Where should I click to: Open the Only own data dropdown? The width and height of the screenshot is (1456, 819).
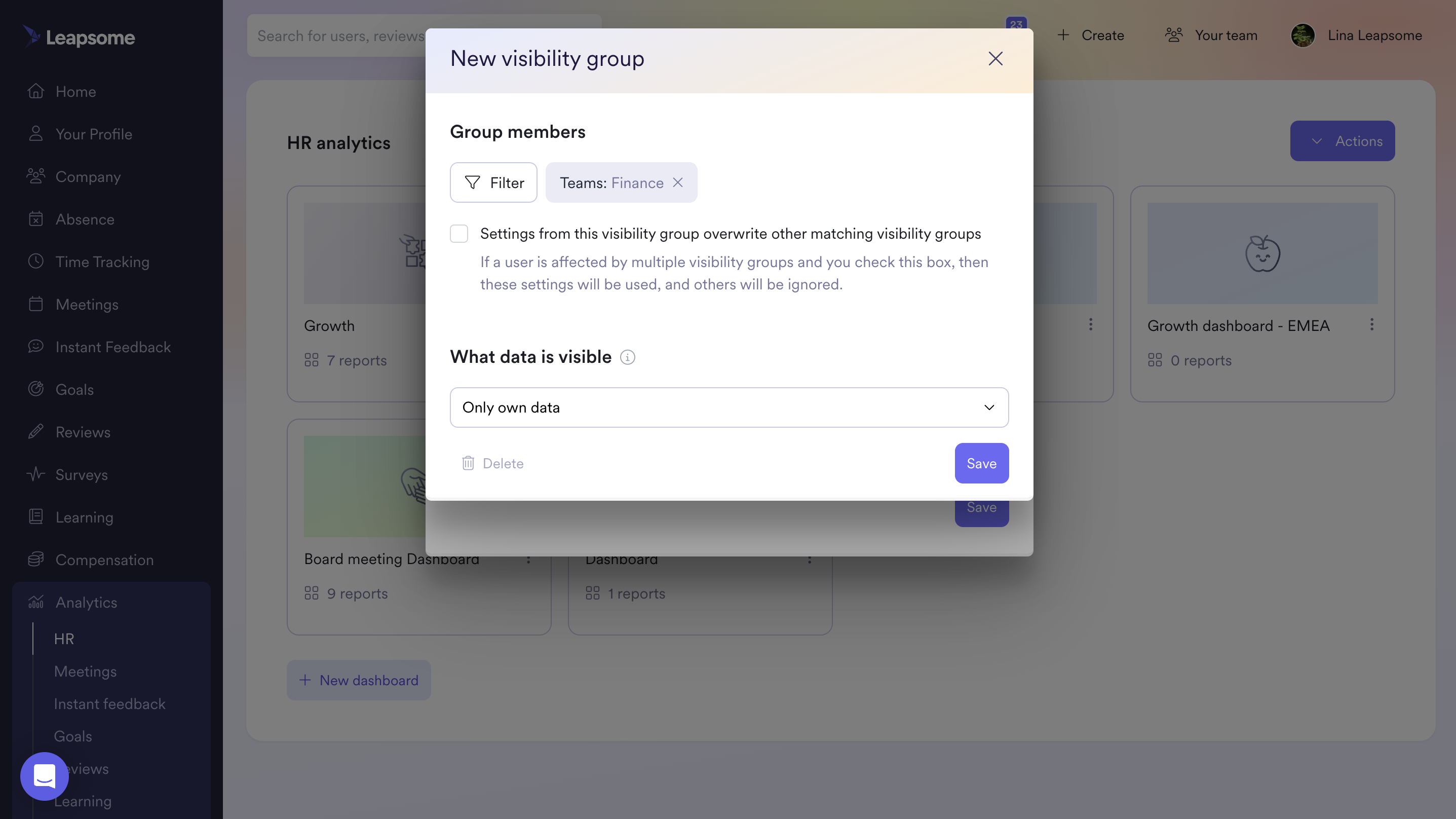[729, 407]
